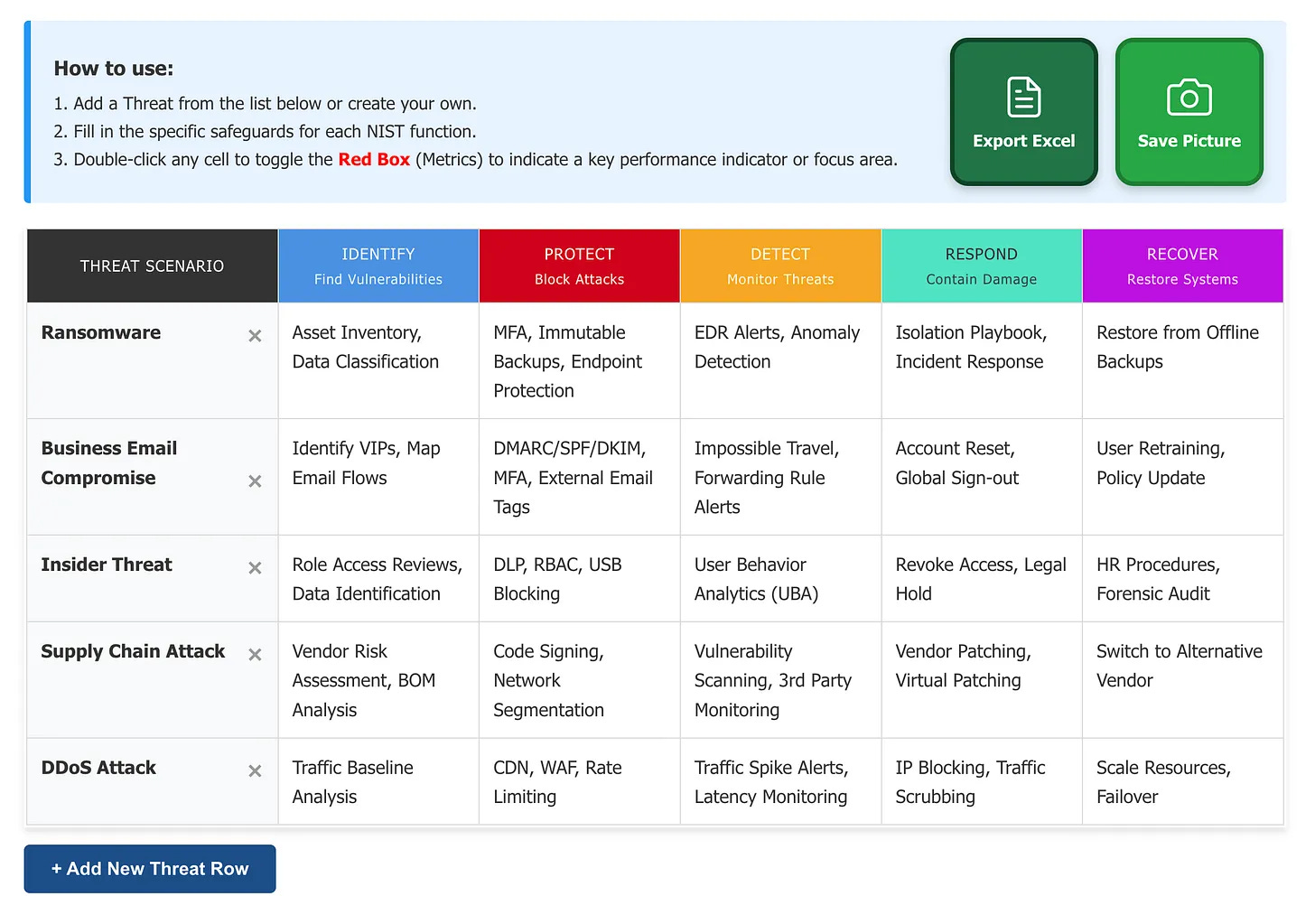
Task: Click cell 'Impossible Travel, Forwarding Rule Alerts'
Action: tap(780, 477)
